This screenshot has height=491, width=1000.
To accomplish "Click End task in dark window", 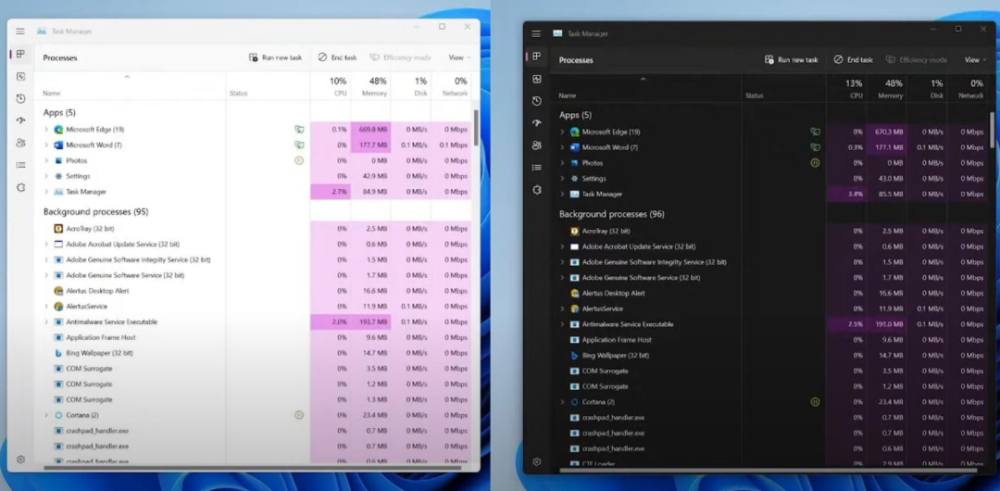I will (x=853, y=60).
